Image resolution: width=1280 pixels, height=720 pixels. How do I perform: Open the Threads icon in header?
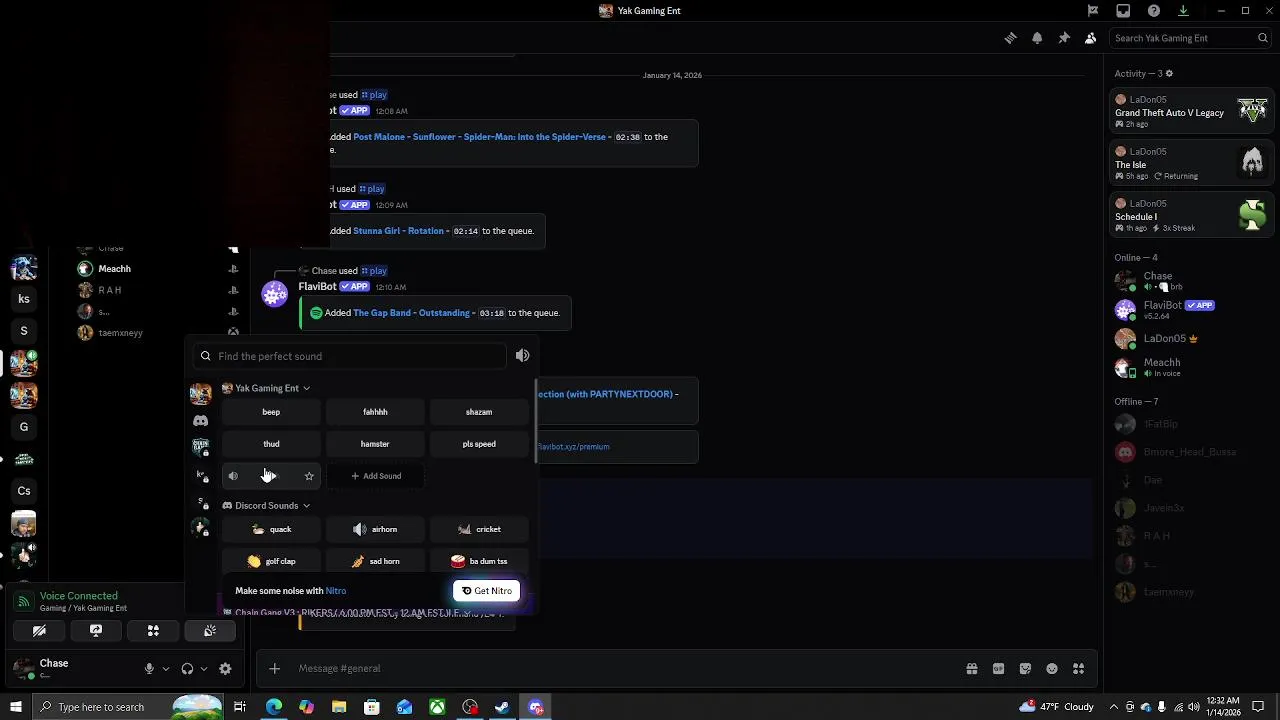[1011, 38]
